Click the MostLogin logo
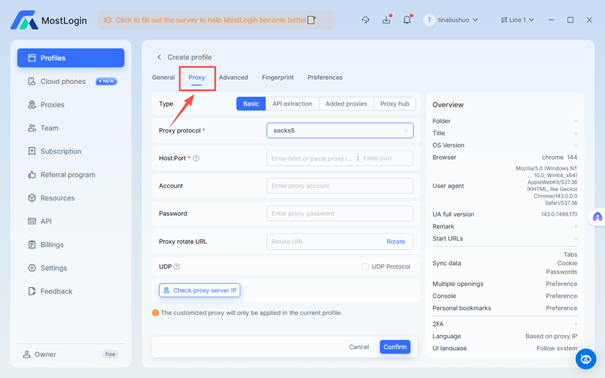The height and width of the screenshot is (378, 605). (49, 20)
